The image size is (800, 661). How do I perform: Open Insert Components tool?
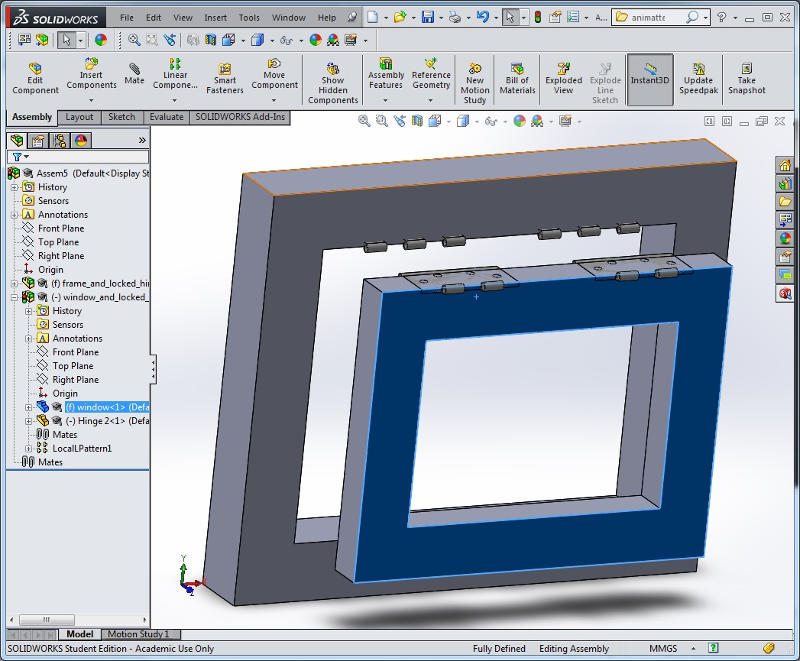[x=91, y=73]
